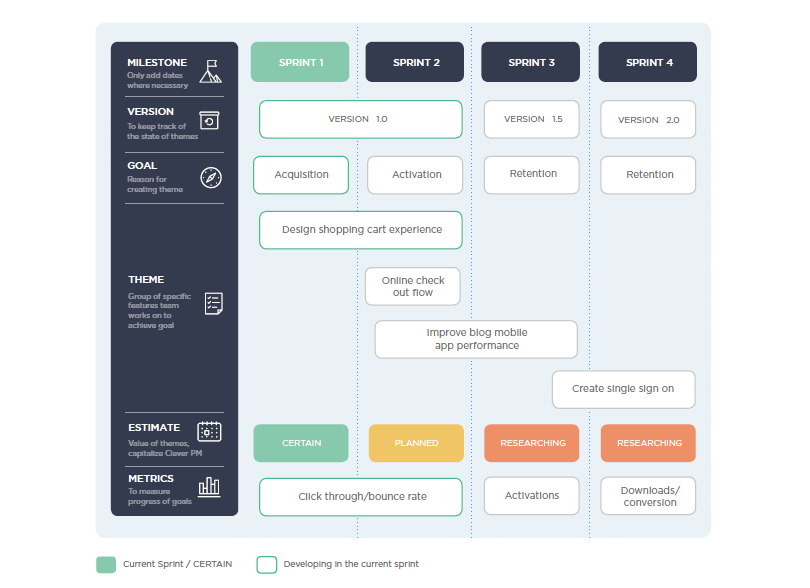810x588 pixels.
Task: Click the ESTIMATE row label
Action: 154,428
